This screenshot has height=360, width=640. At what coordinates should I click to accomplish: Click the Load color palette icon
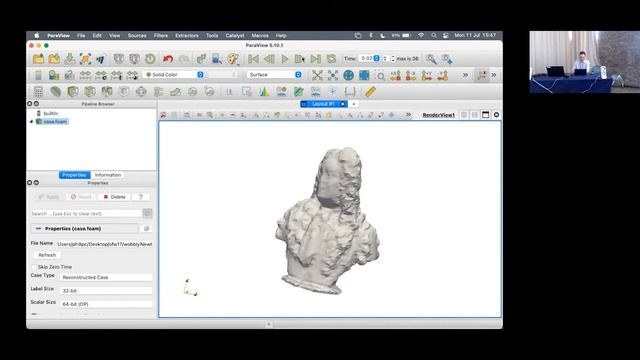point(233,59)
